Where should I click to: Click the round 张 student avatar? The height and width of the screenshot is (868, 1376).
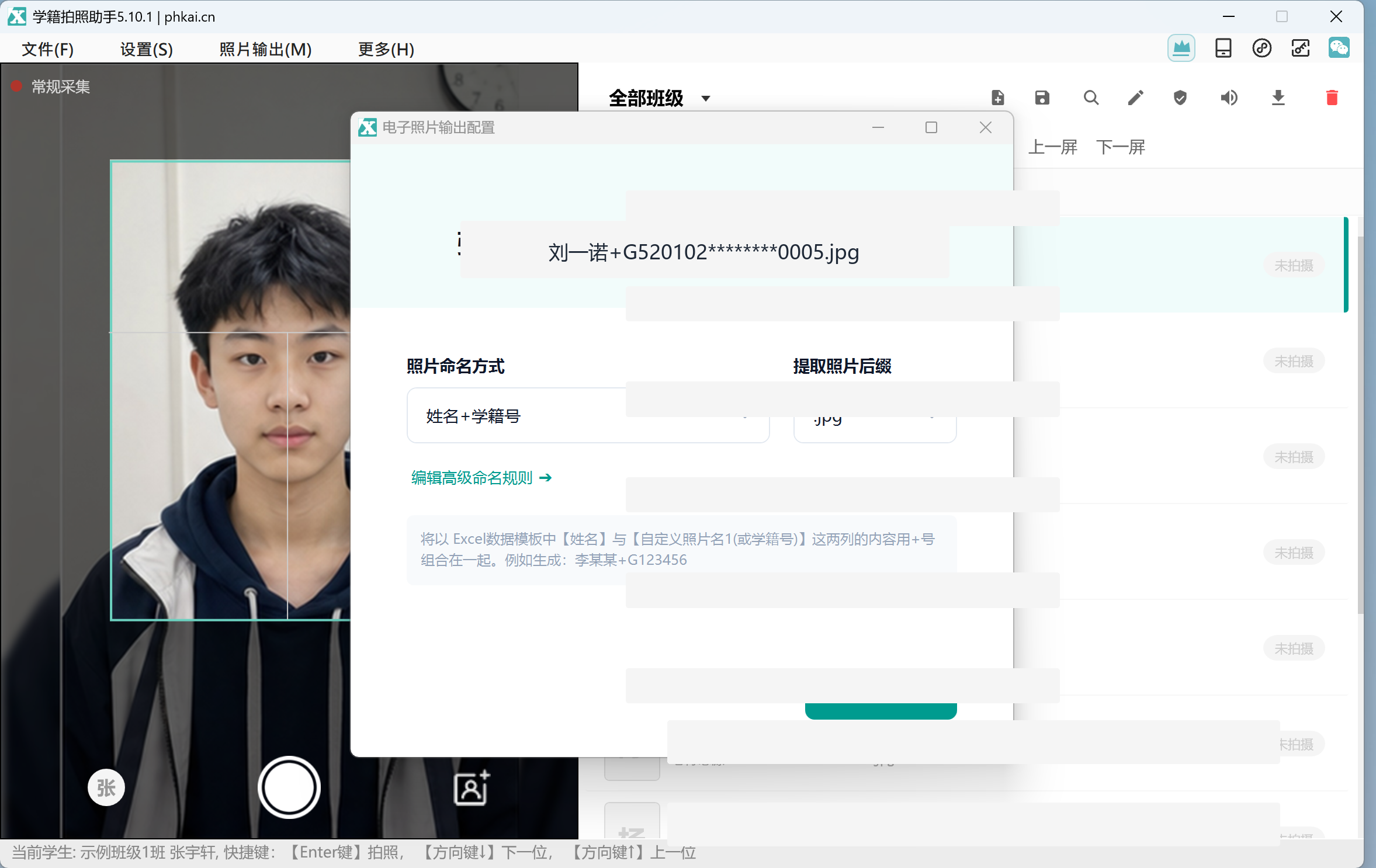click(106, 787)
